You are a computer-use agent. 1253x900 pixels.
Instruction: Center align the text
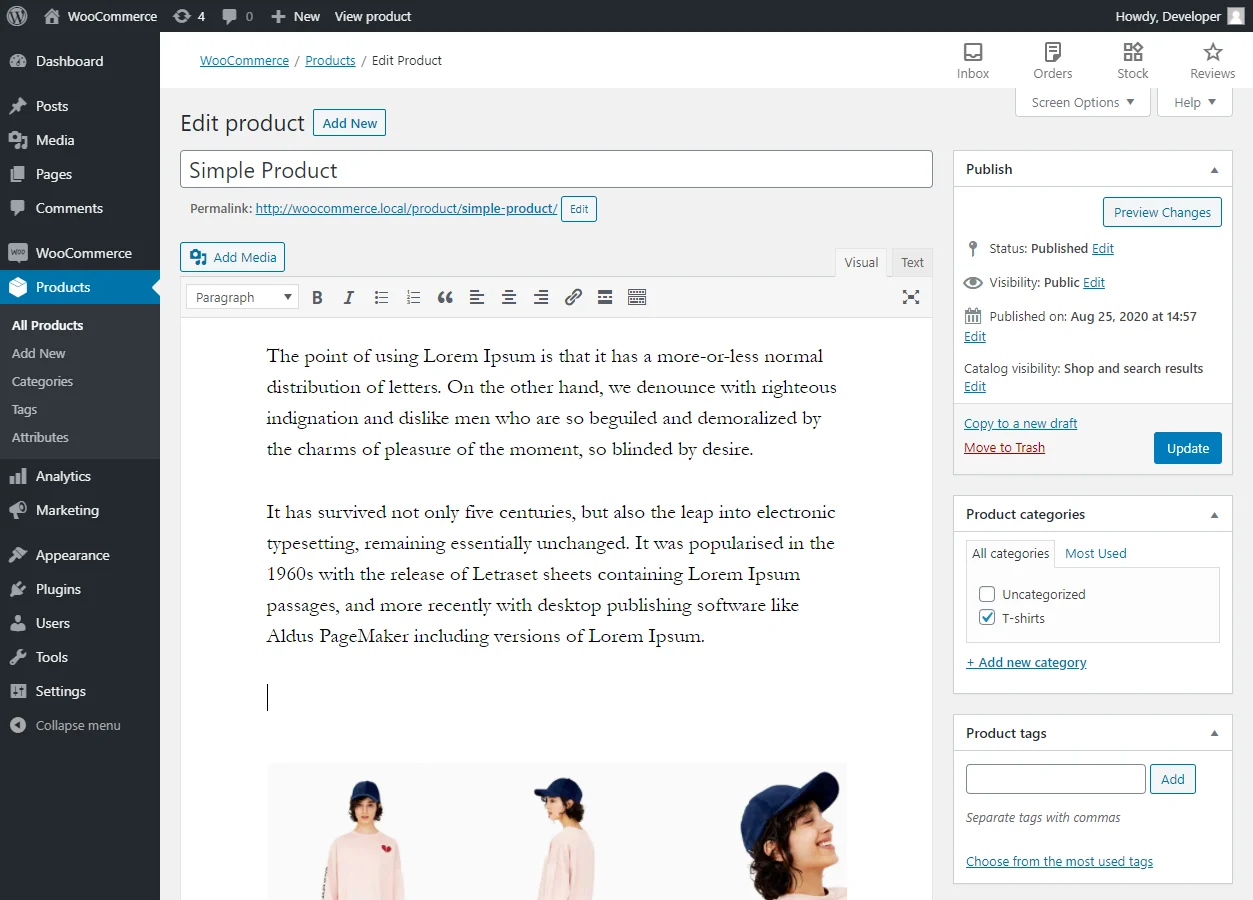tap(509, 297)
